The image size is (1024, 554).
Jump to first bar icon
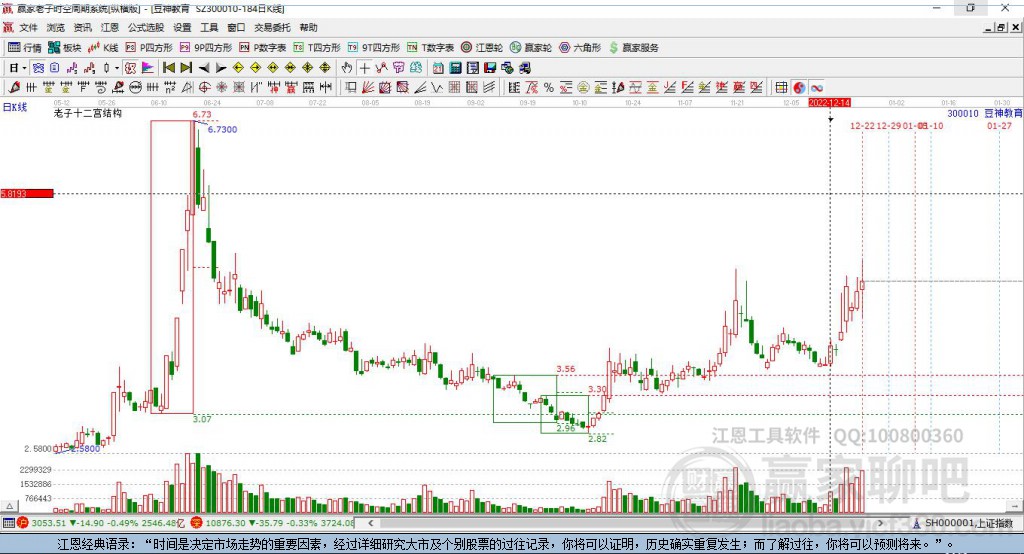click(x=168, y=68)
